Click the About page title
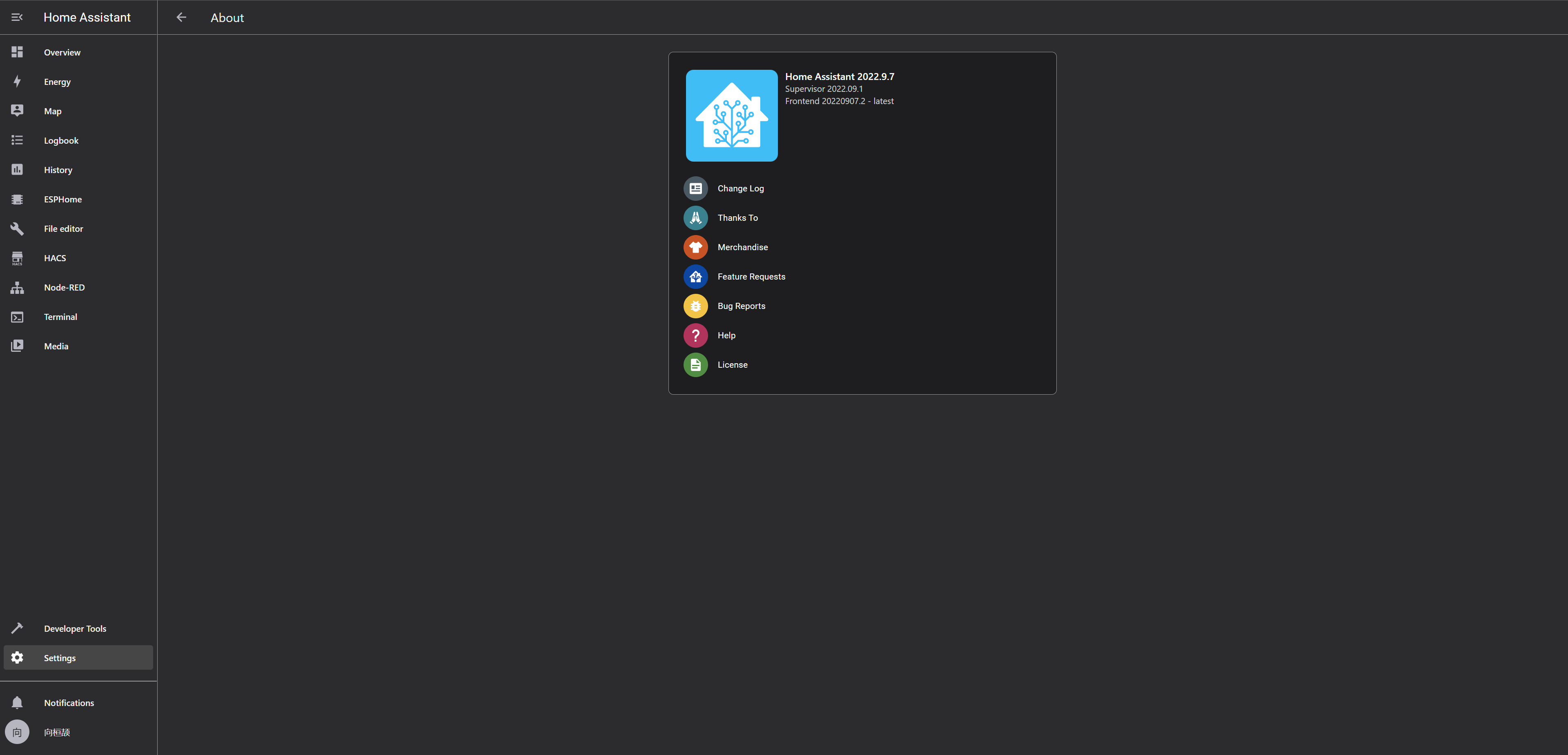 pos(227,18)
